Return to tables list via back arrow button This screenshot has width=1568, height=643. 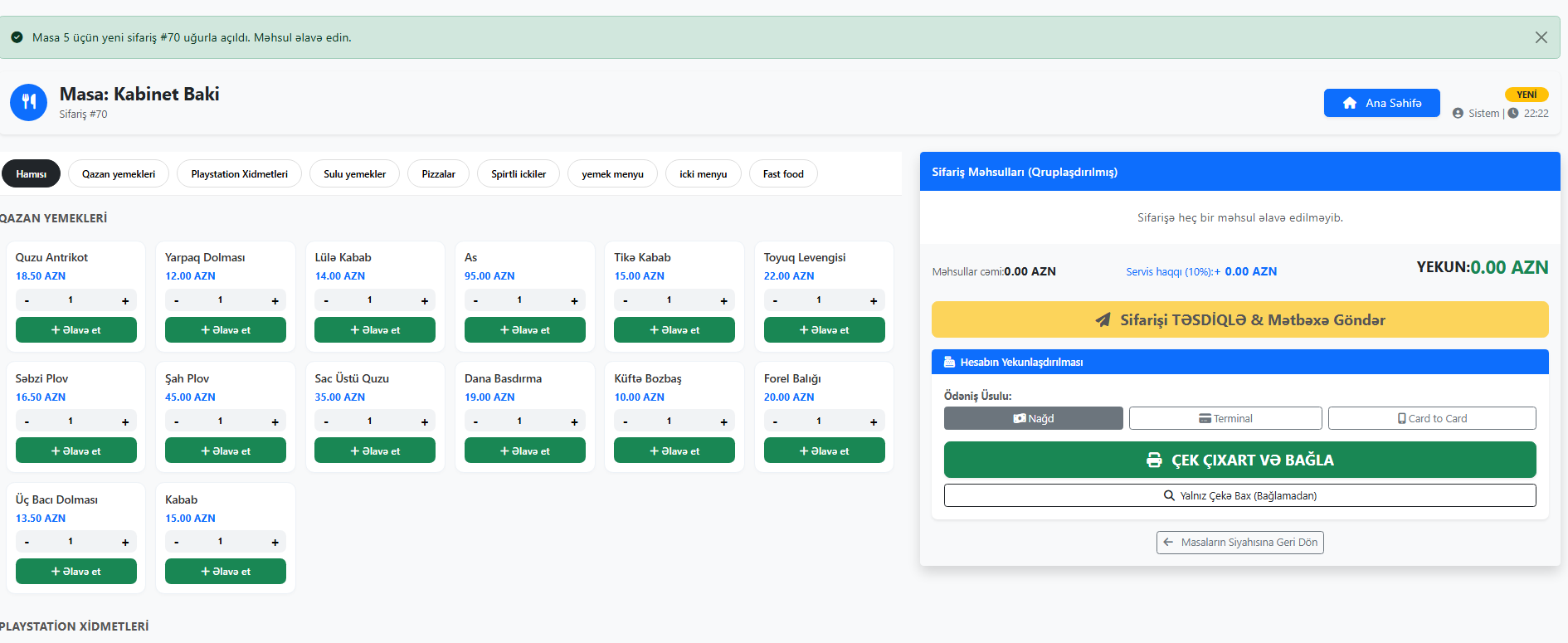click(1239, 543)
